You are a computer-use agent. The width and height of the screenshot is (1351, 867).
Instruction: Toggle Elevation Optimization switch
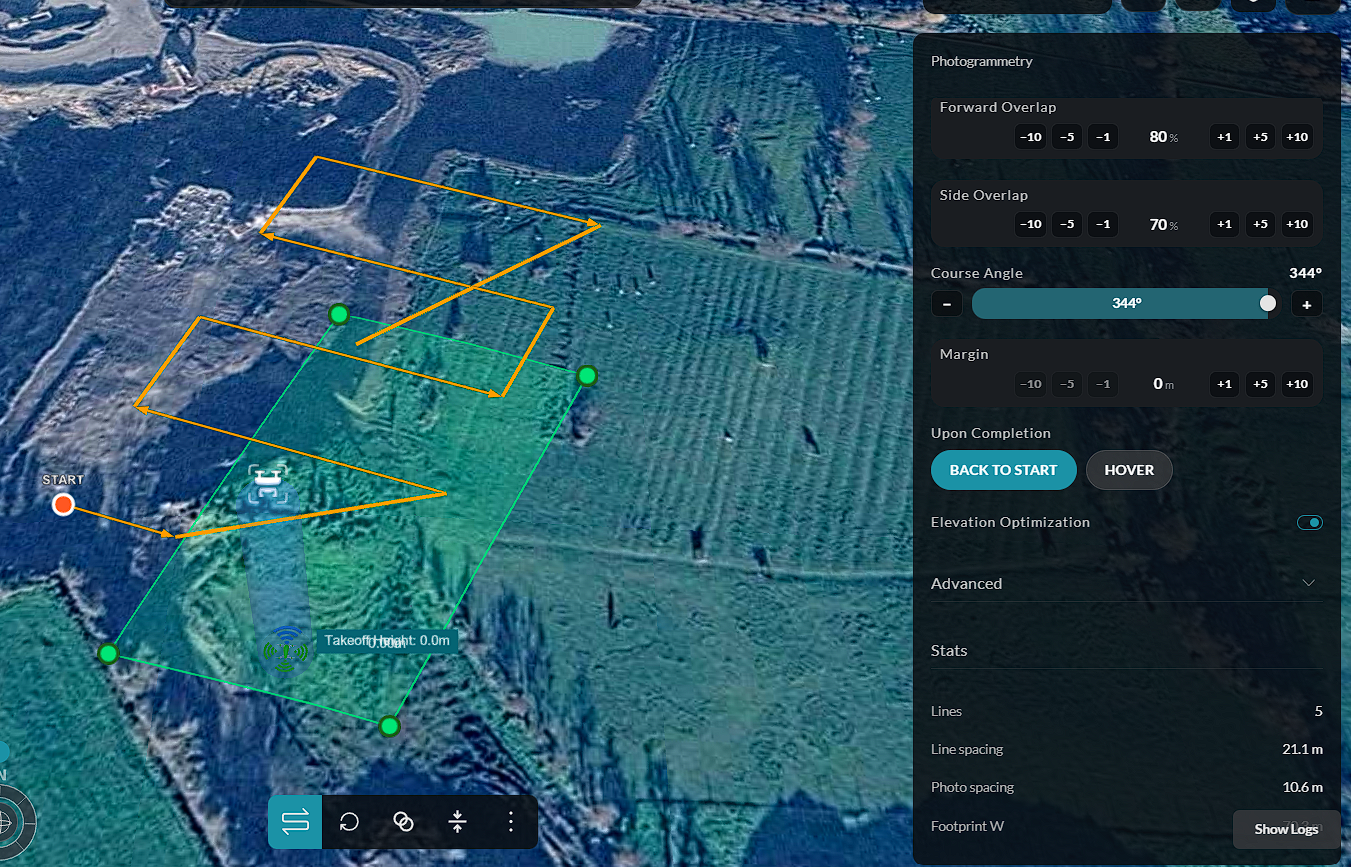coord(1309,522)
